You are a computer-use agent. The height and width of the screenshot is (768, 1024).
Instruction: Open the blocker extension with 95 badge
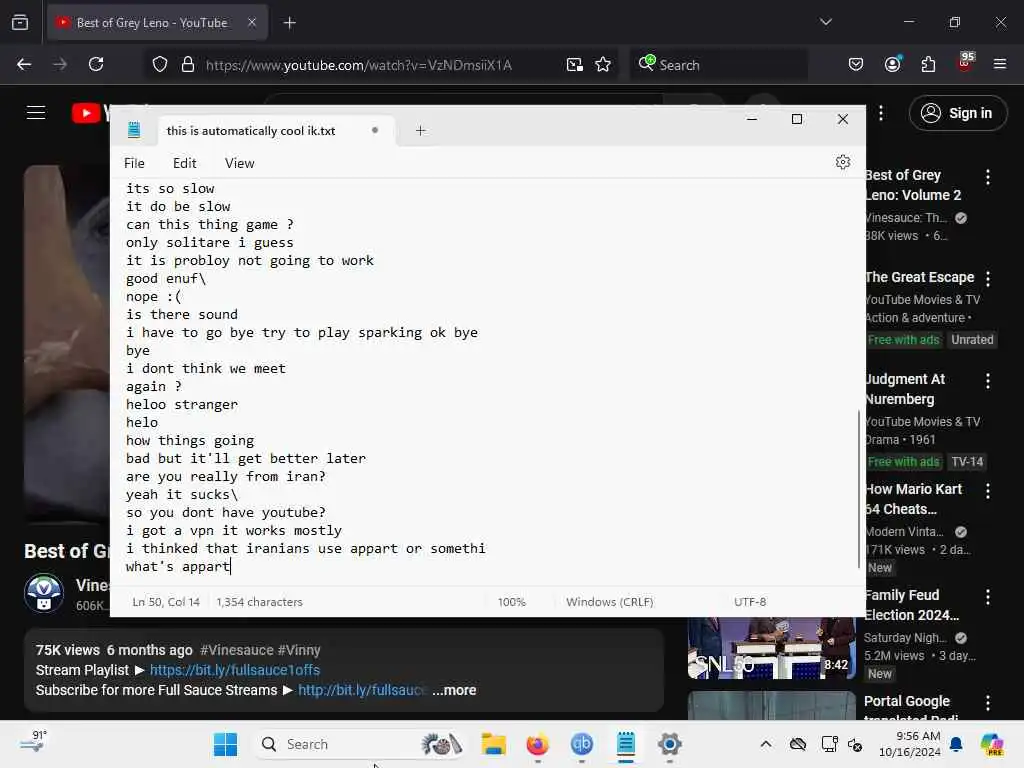coord(965,63)
